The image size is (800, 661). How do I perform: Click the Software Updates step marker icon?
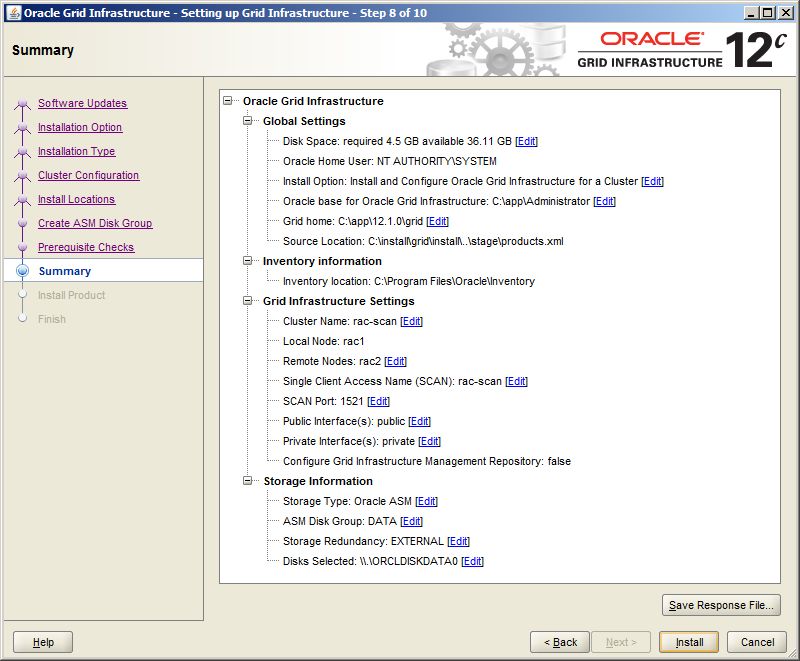(x=22, y=104)
